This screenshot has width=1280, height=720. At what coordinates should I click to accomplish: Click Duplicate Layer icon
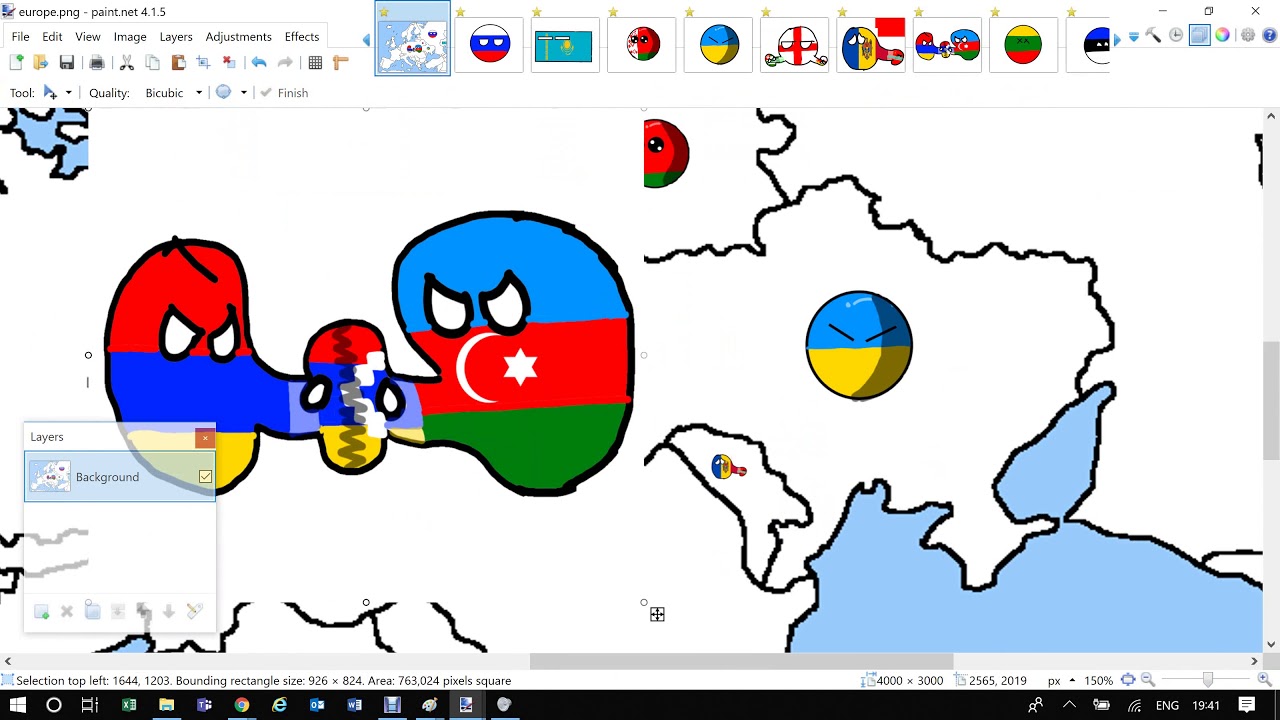[x=92, y=611]
